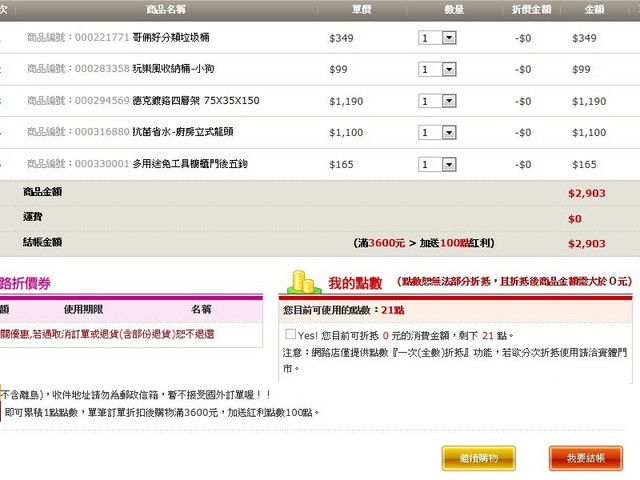The image size is (640, 480).
Task: Click the 繼續購物 button
Action: [x=478, y=458]
